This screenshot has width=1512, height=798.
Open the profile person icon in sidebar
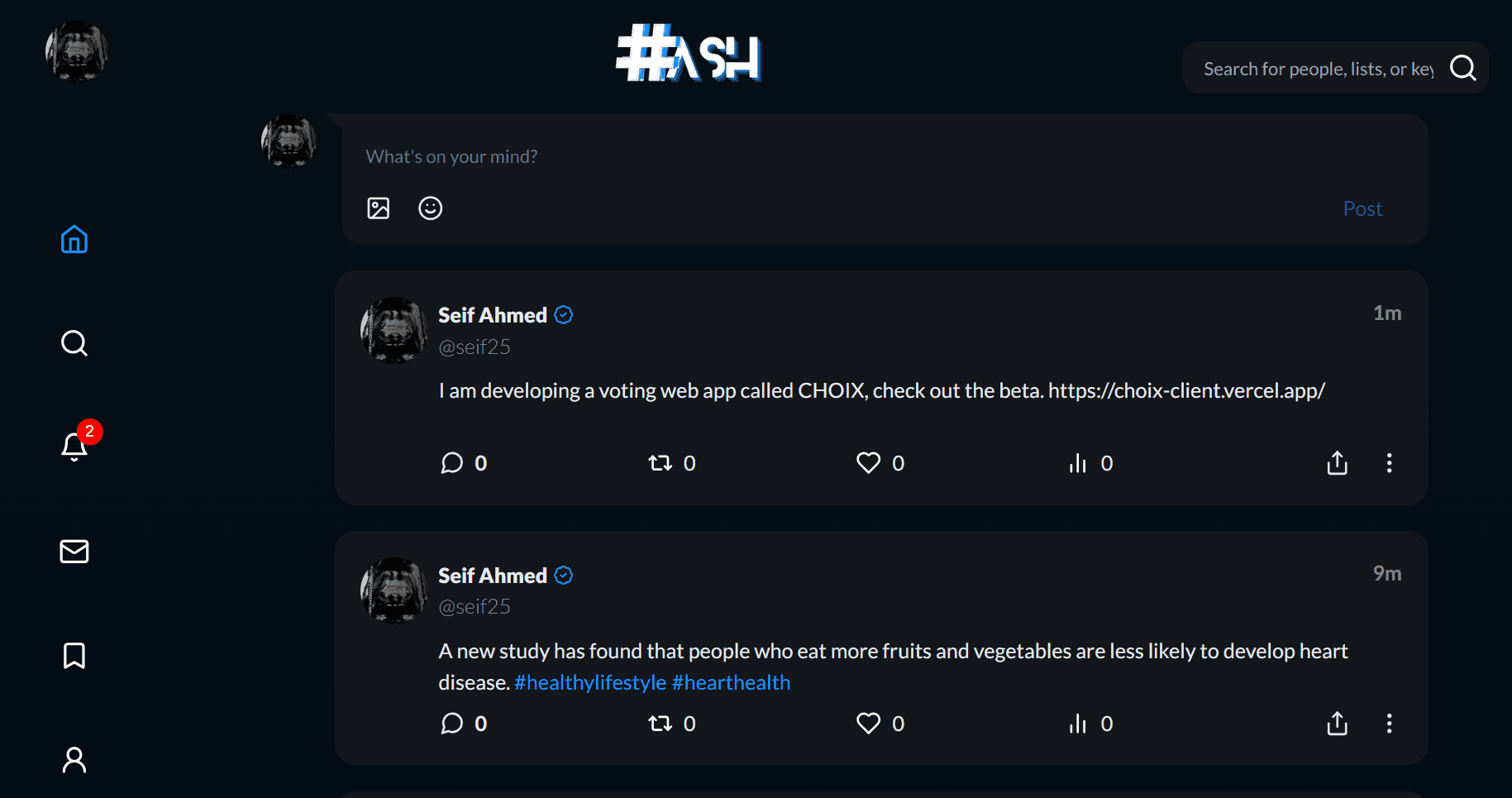coord(74,759)
